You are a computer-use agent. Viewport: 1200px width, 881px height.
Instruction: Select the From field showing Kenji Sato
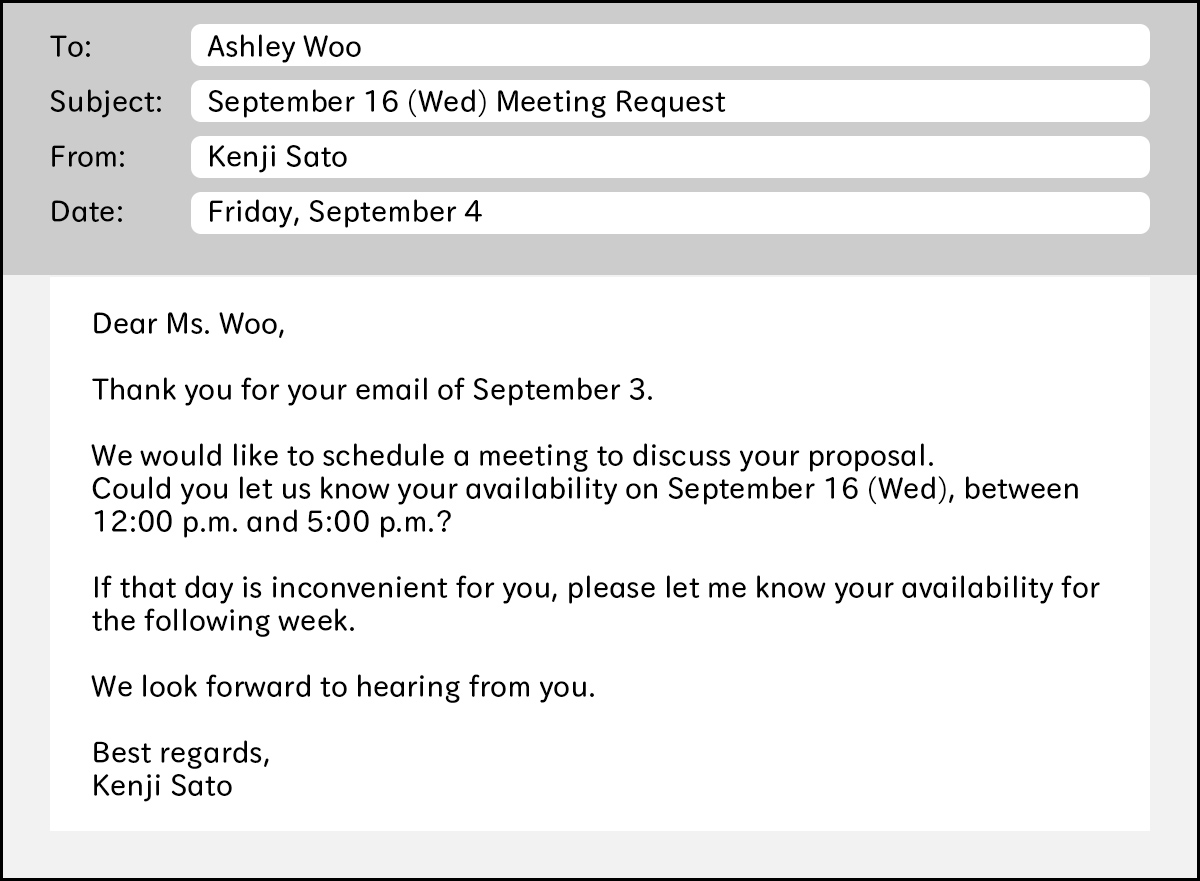669,157
